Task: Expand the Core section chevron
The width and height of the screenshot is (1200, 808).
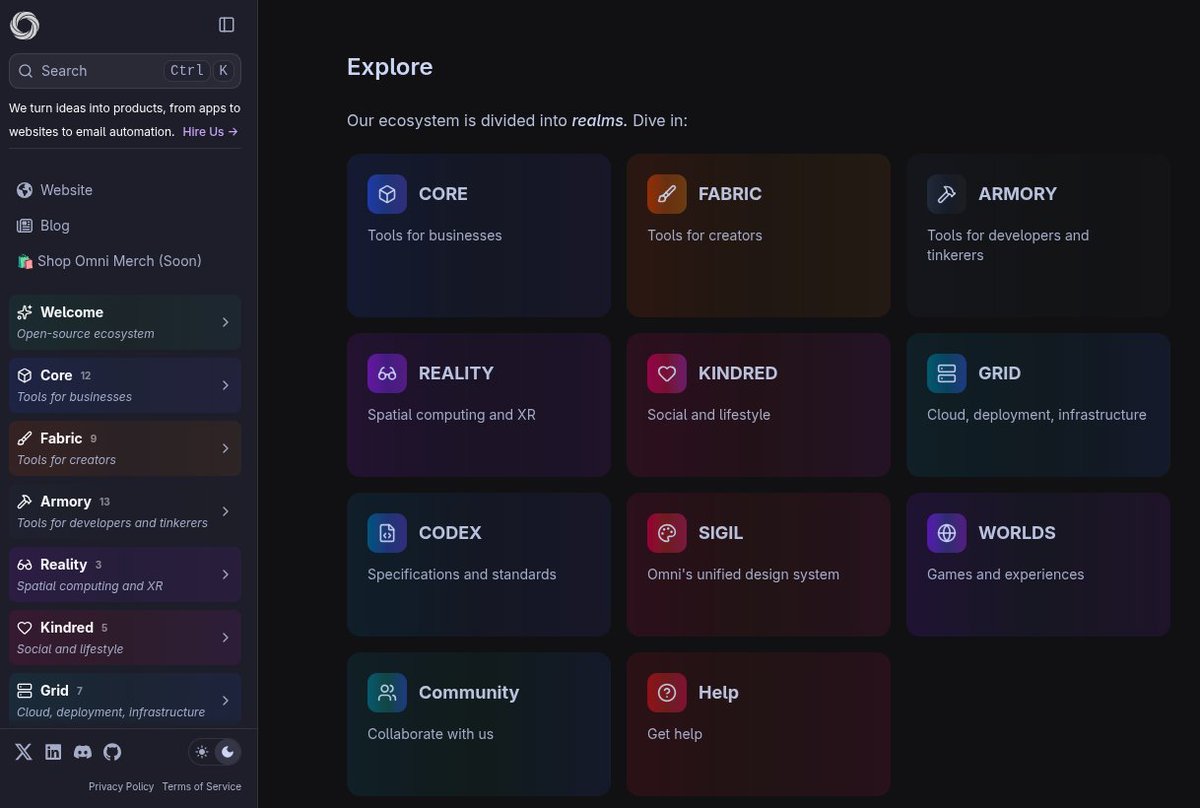Action: tap(225, 385)
